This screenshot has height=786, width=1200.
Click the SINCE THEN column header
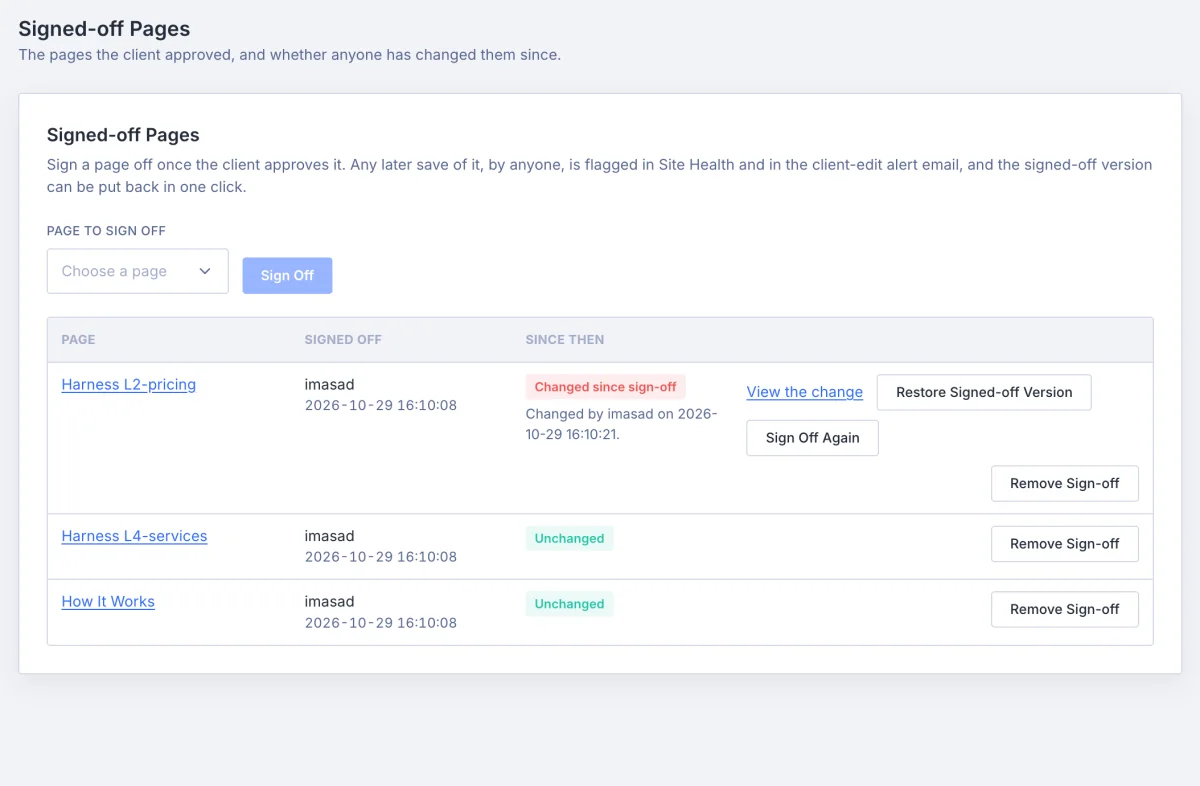(x=565, y=340)
